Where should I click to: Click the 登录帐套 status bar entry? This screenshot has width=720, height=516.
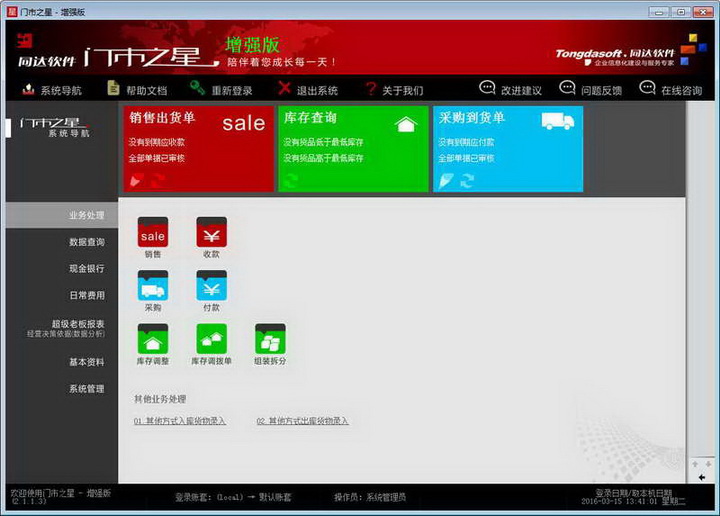(233, 497)
